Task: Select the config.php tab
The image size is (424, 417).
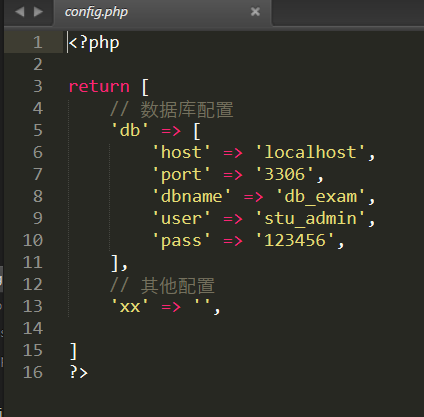Action: pos(163,12)
